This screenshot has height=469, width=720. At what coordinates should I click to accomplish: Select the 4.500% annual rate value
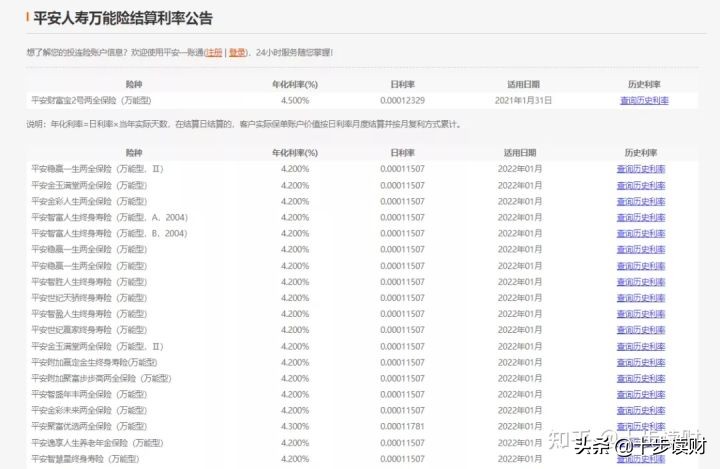point(295,101)
